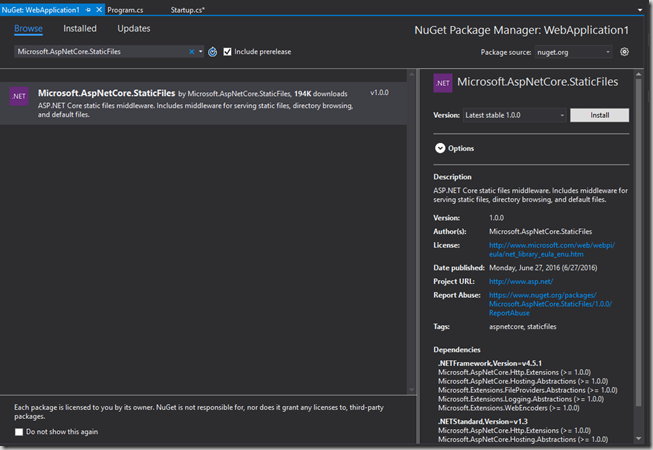Switch to the Installed tab
Image resolution: width=653 pixels, height=450 pixels.
(80, 28)
